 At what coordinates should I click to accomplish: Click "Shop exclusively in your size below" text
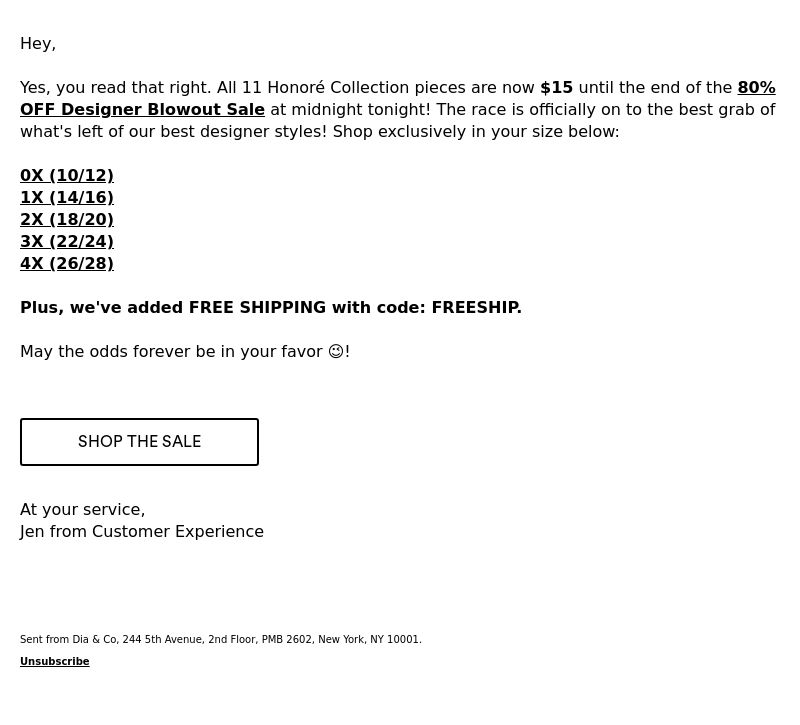tap(476, 132)
